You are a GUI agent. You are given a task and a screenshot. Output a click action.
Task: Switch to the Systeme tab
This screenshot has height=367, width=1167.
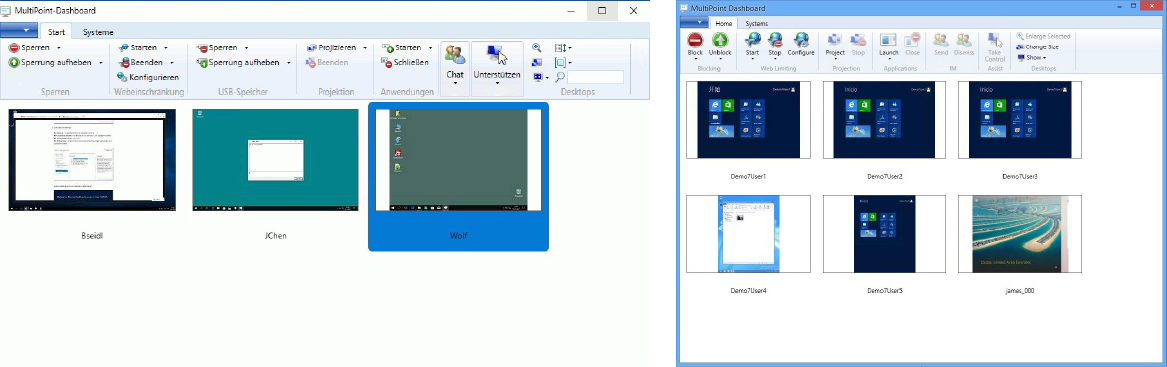(x=98, y=32)
